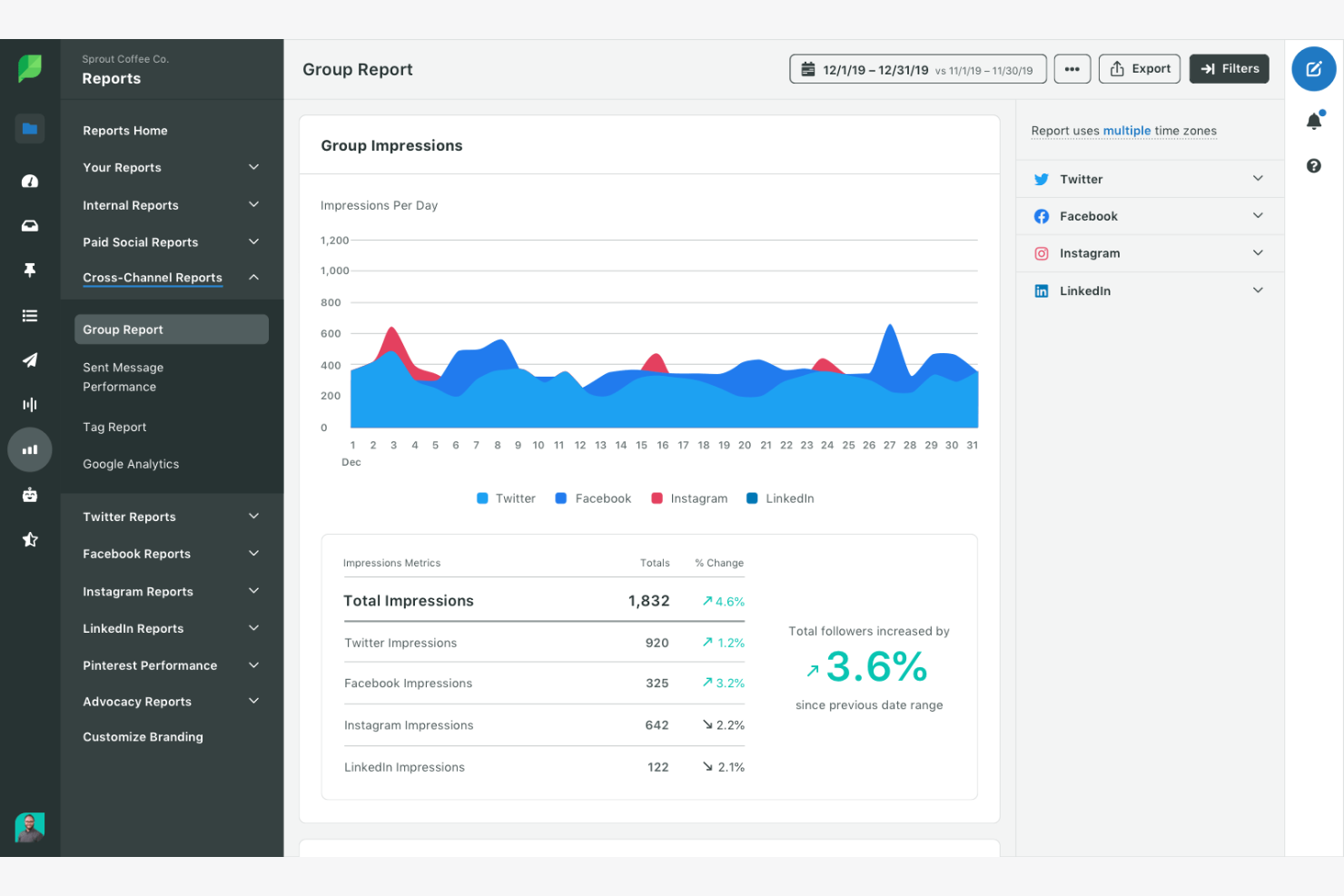The width and height of the screenshot is (1344, 896).
Task: Click the % Change column header
Action: pyautogui.click(x=719, y=563)
